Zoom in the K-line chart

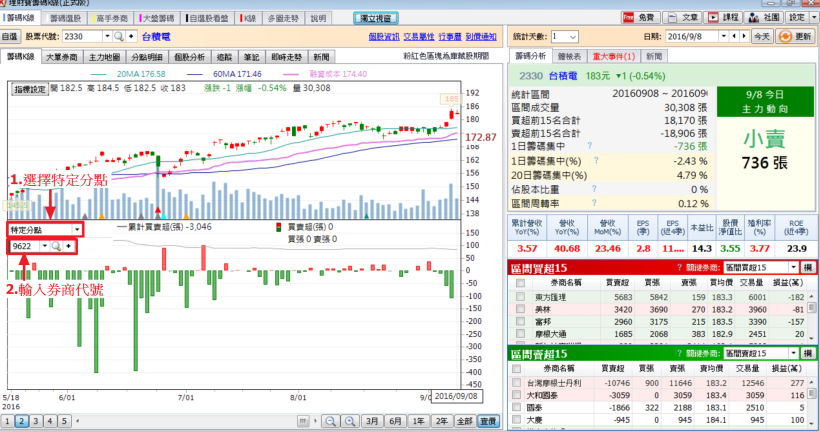coord(350,421)
